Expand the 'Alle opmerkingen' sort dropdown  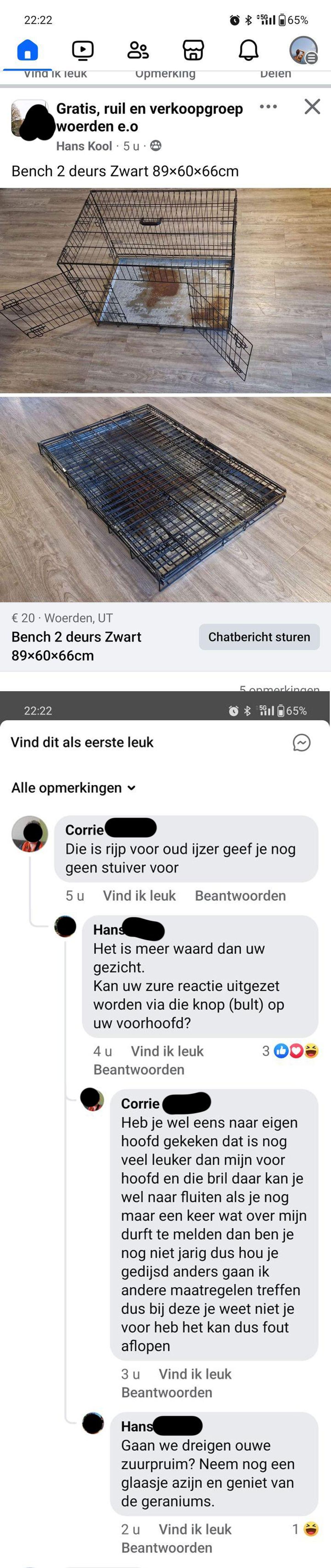pos(73,788)
